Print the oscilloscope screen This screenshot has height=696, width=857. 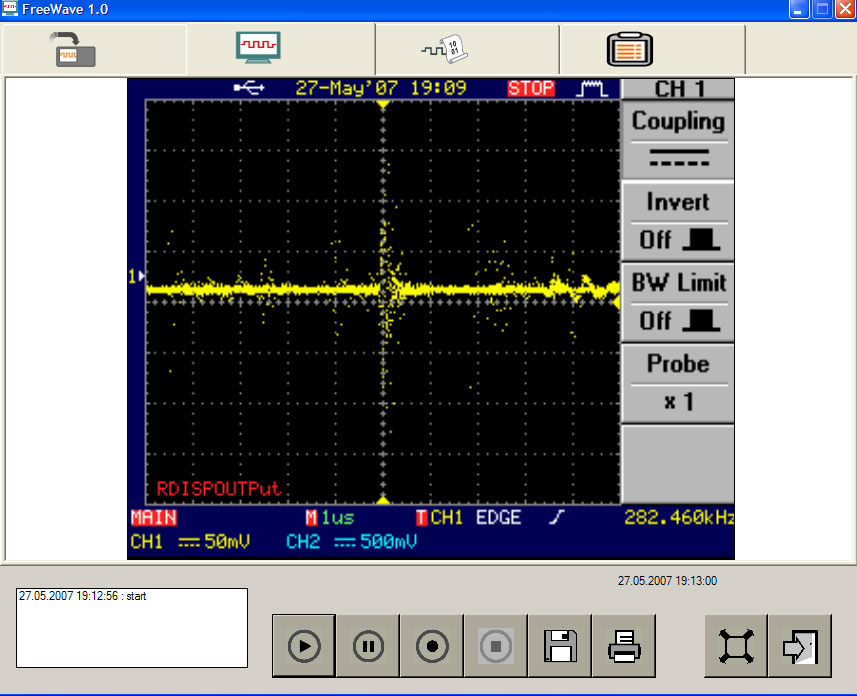[x=624, y=646]
